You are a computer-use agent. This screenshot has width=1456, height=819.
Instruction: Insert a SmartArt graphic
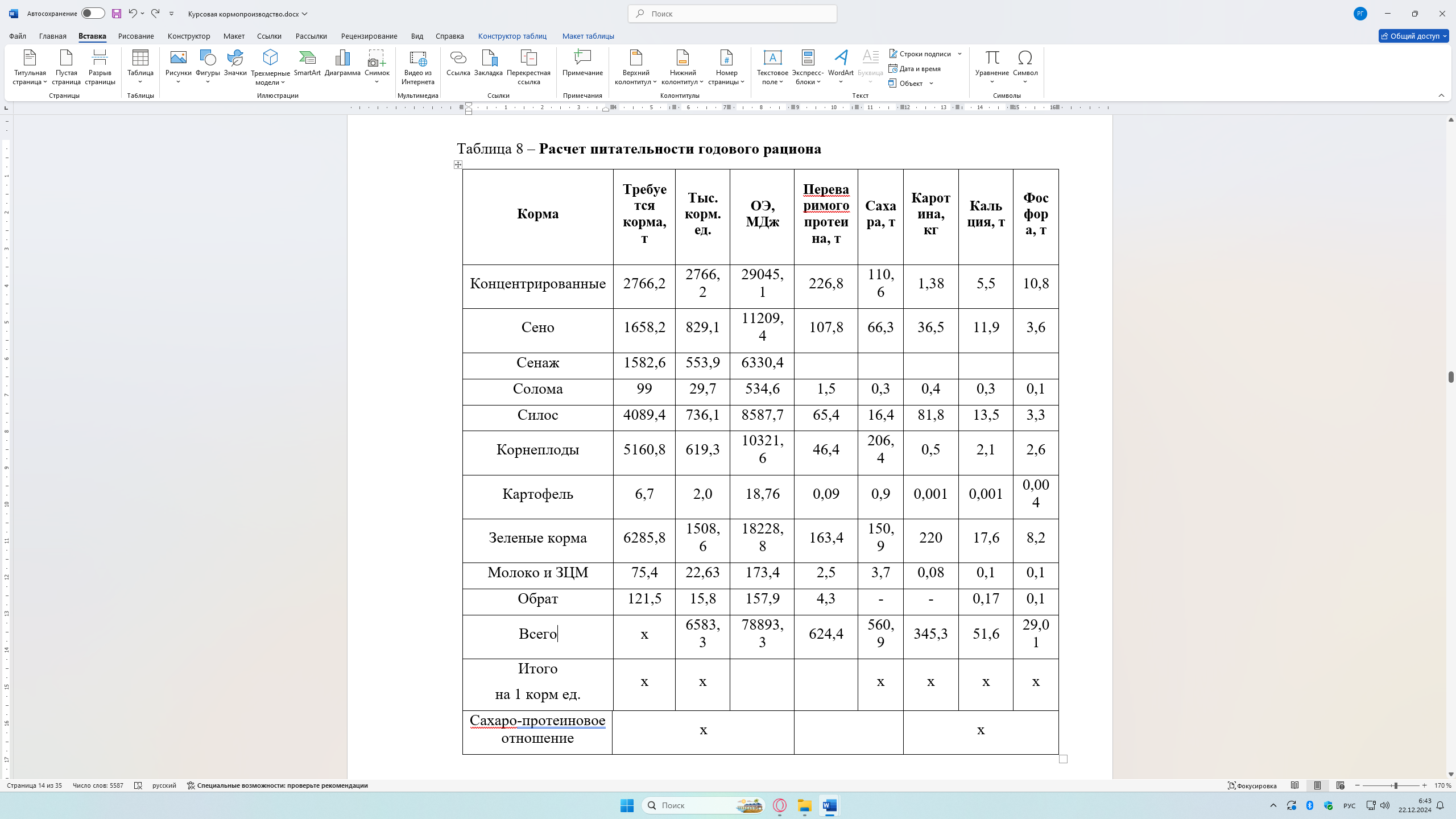[307, 63]
